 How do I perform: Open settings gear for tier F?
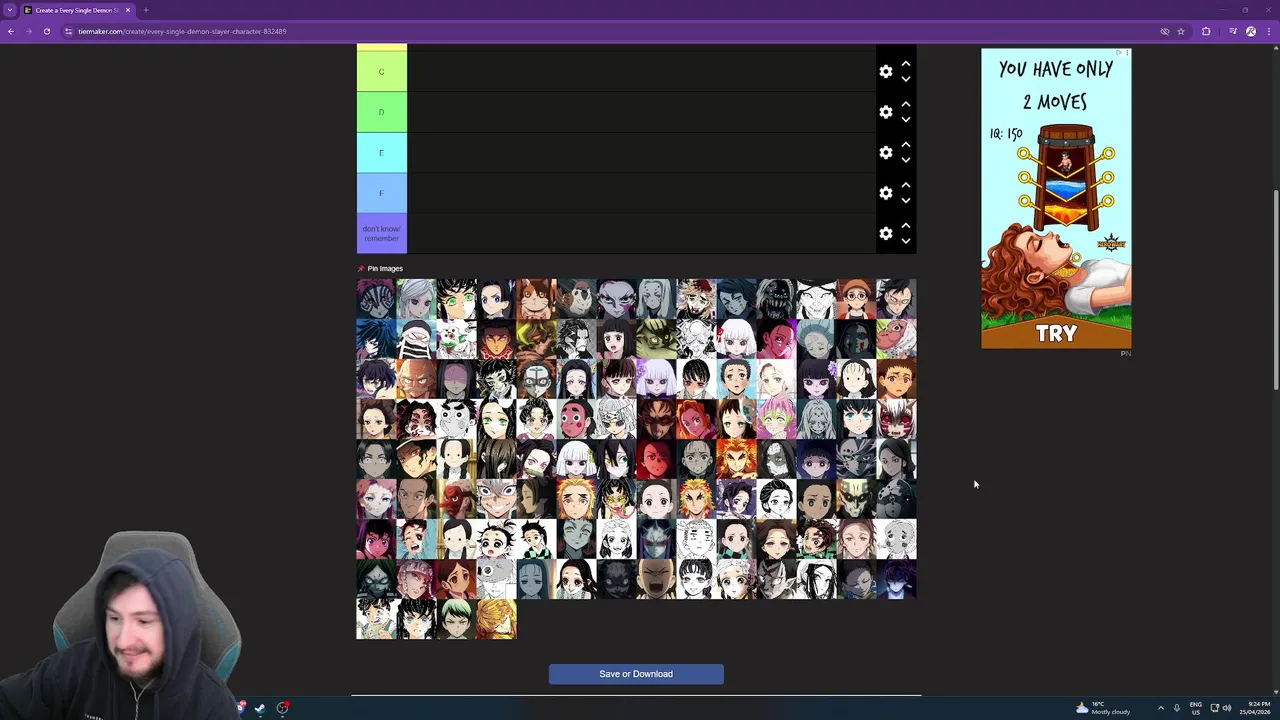pyautogui.click(x=885, y=193)
